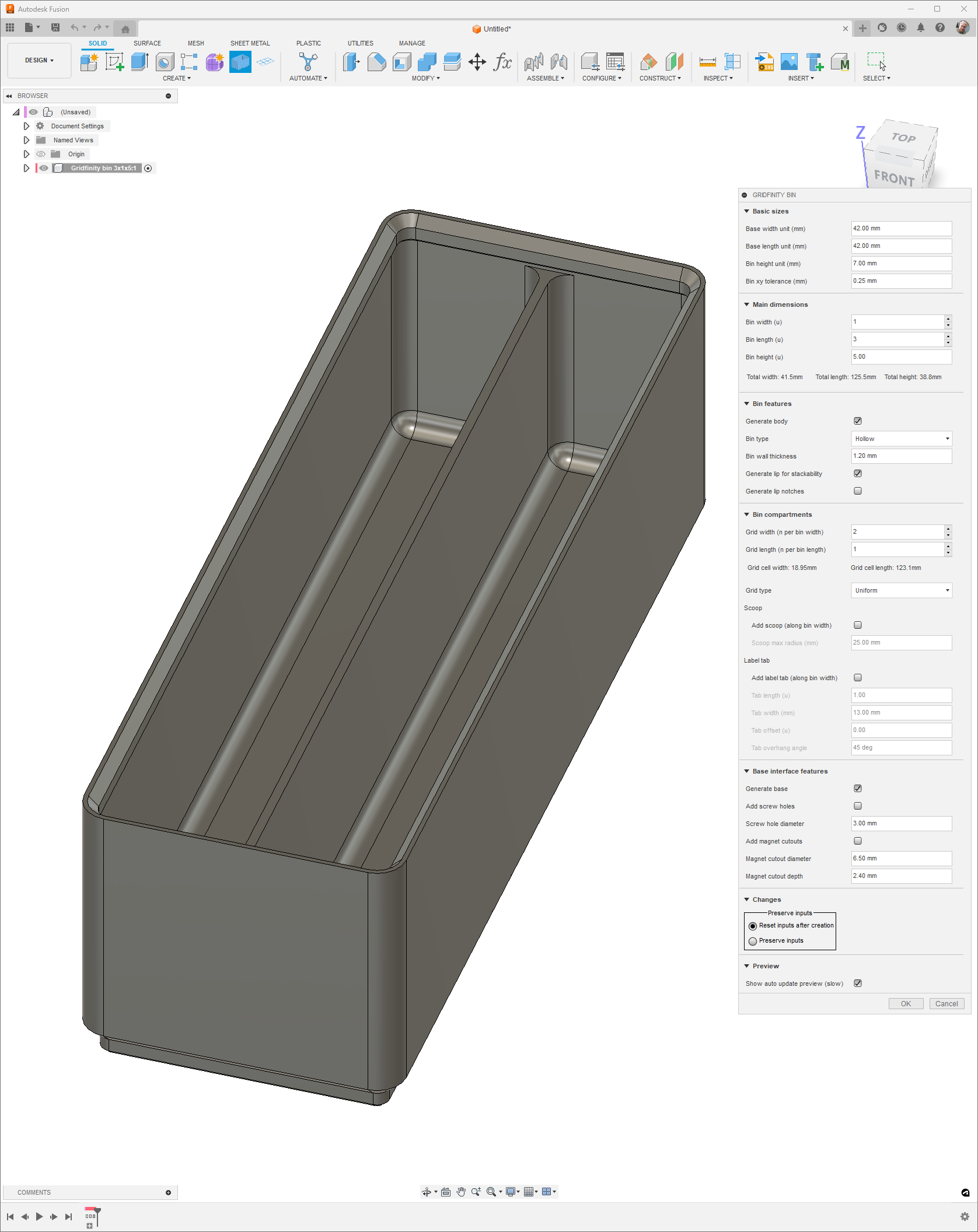
Task: Check Add magnet cutouts option
Action: (857, 841)
